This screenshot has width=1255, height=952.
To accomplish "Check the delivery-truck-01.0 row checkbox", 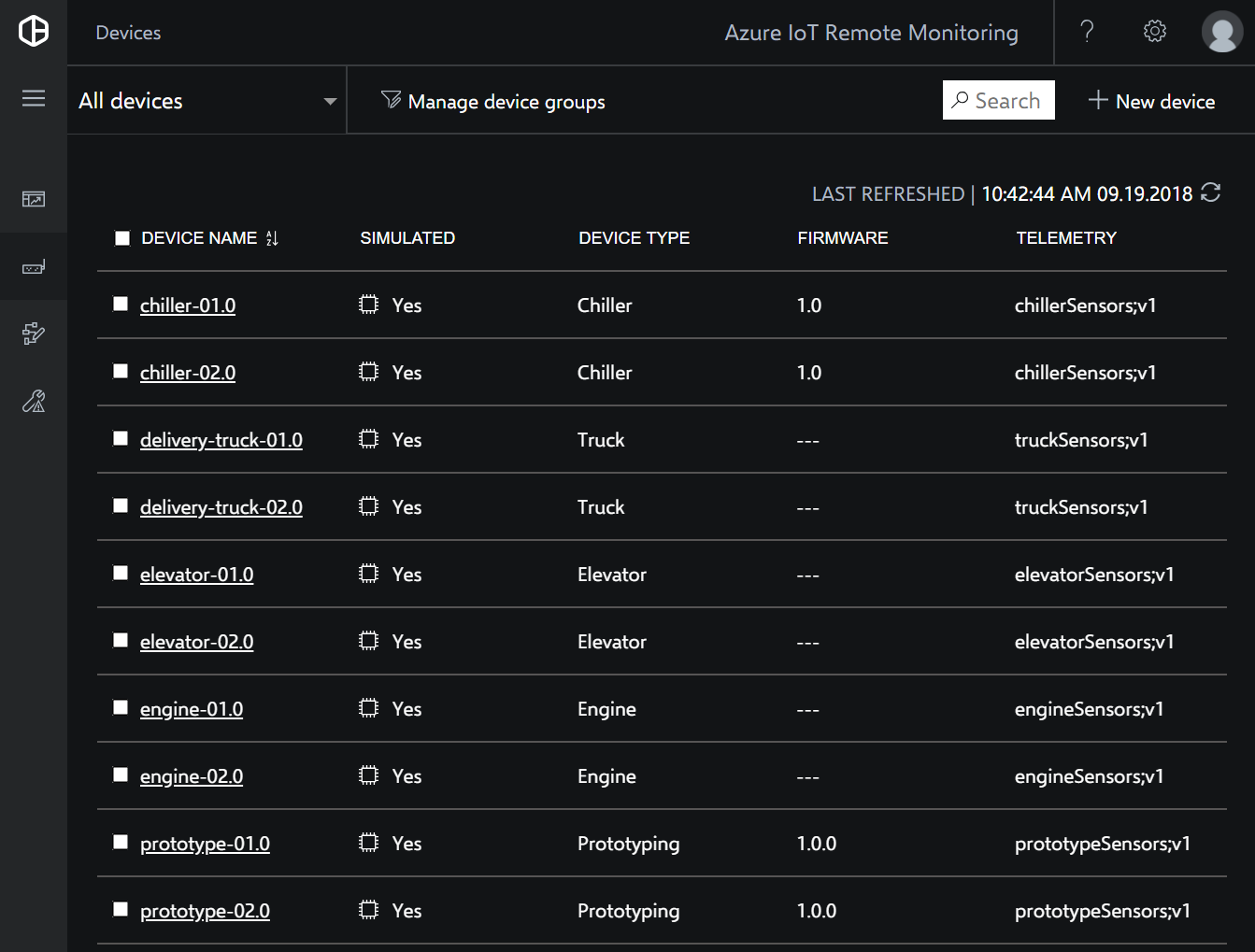I will click(x=121, y=438).
